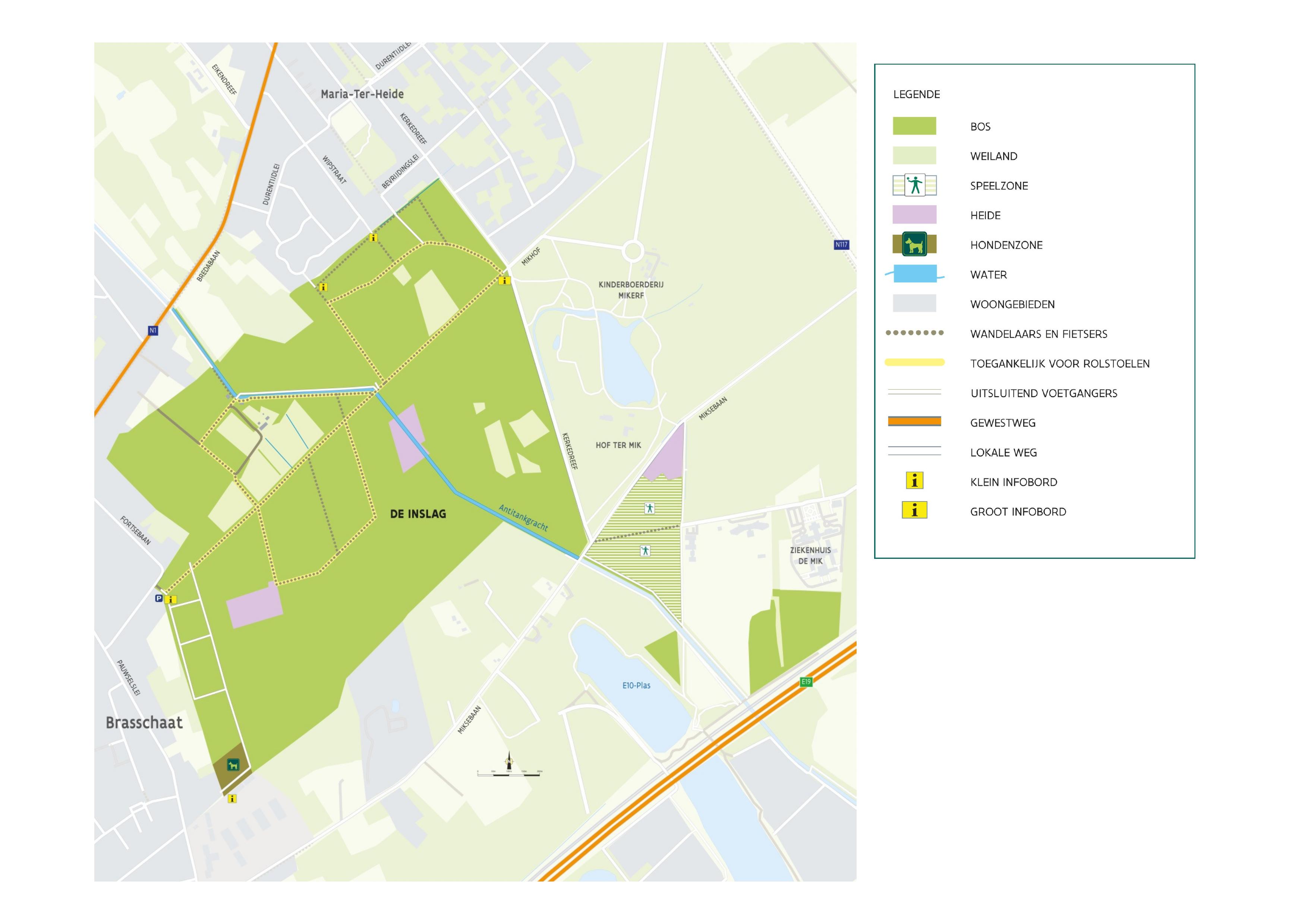
Task: Click the Bos green swatch in legend
Action: [x=914, y=126]
